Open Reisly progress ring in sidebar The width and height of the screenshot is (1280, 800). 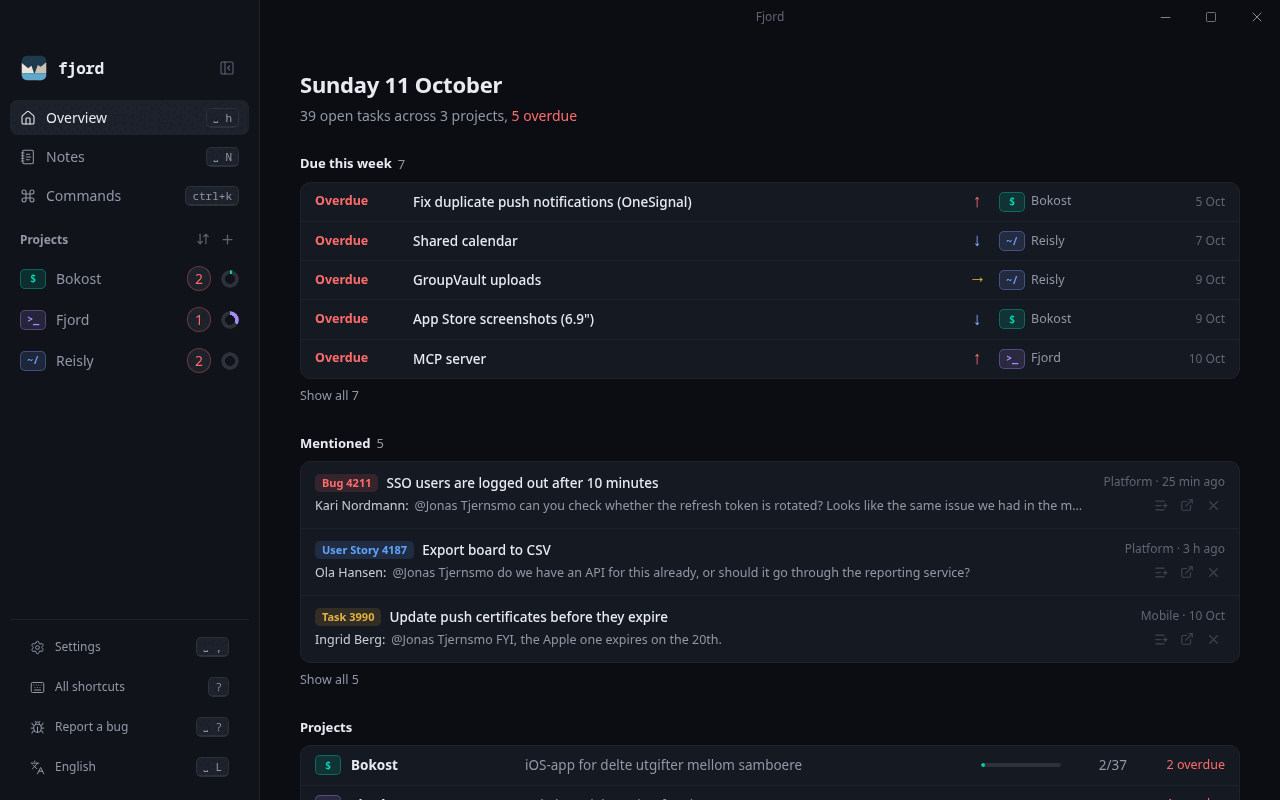230,361
